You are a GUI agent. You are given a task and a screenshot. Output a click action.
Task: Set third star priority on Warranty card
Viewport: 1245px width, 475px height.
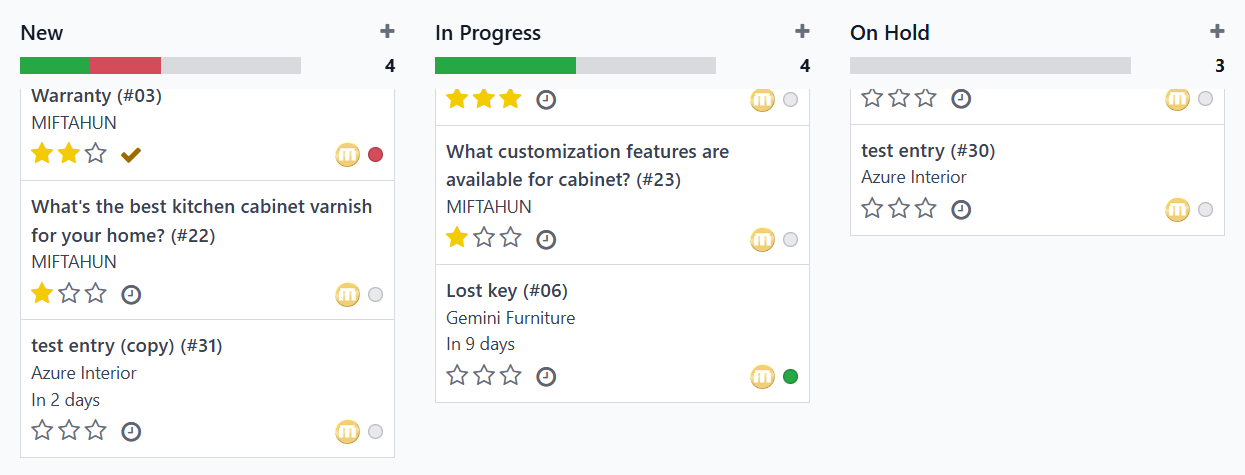pyautogui.click(x=95, y=154)
